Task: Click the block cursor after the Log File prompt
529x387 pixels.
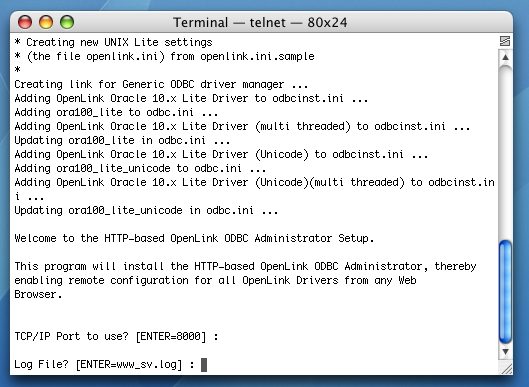Action: [204, 365]
